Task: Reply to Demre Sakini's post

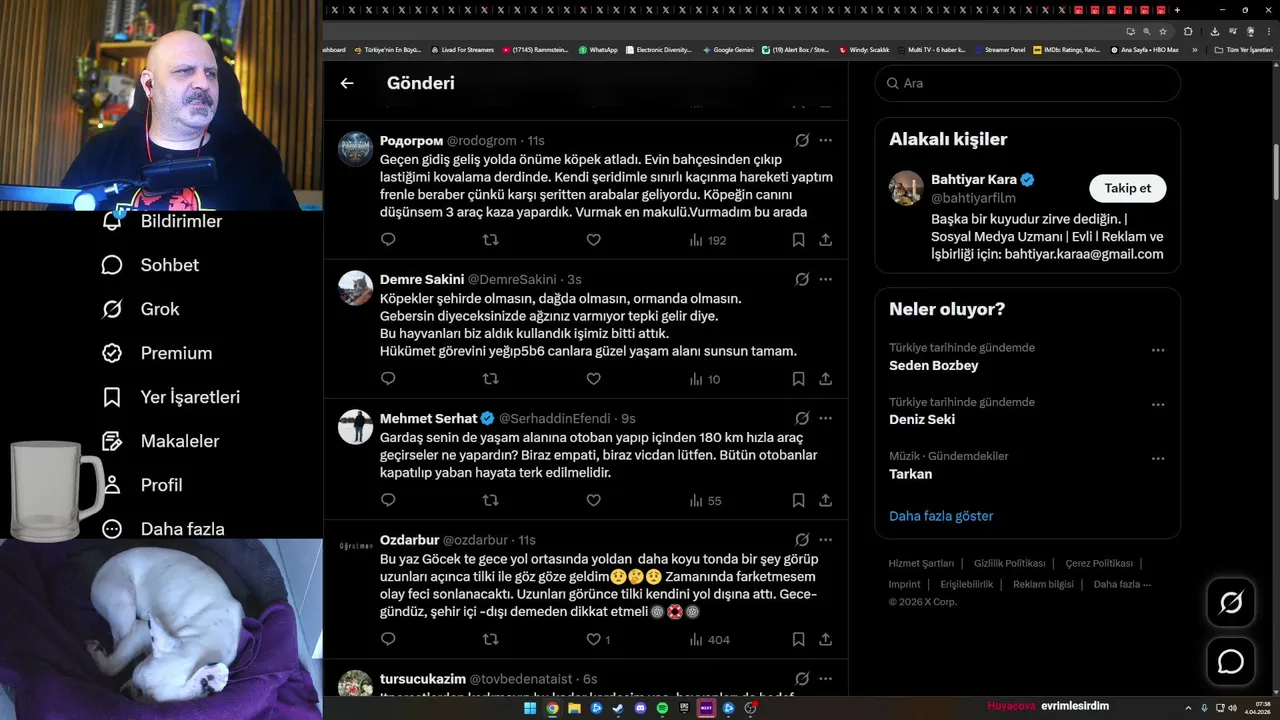Action: 388,379
